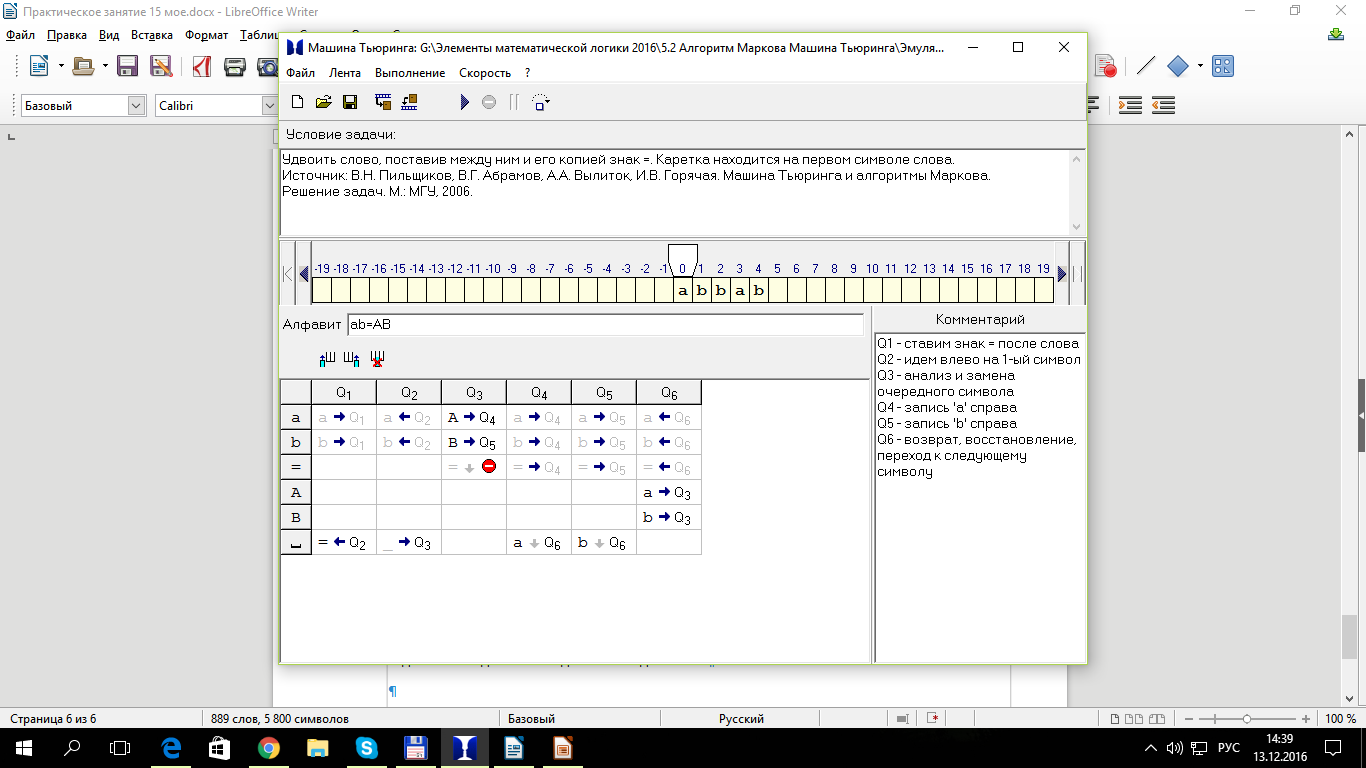Export the Writer document as PDF
The height and width of the screenshot is (768, 1366).
point(201,67)
